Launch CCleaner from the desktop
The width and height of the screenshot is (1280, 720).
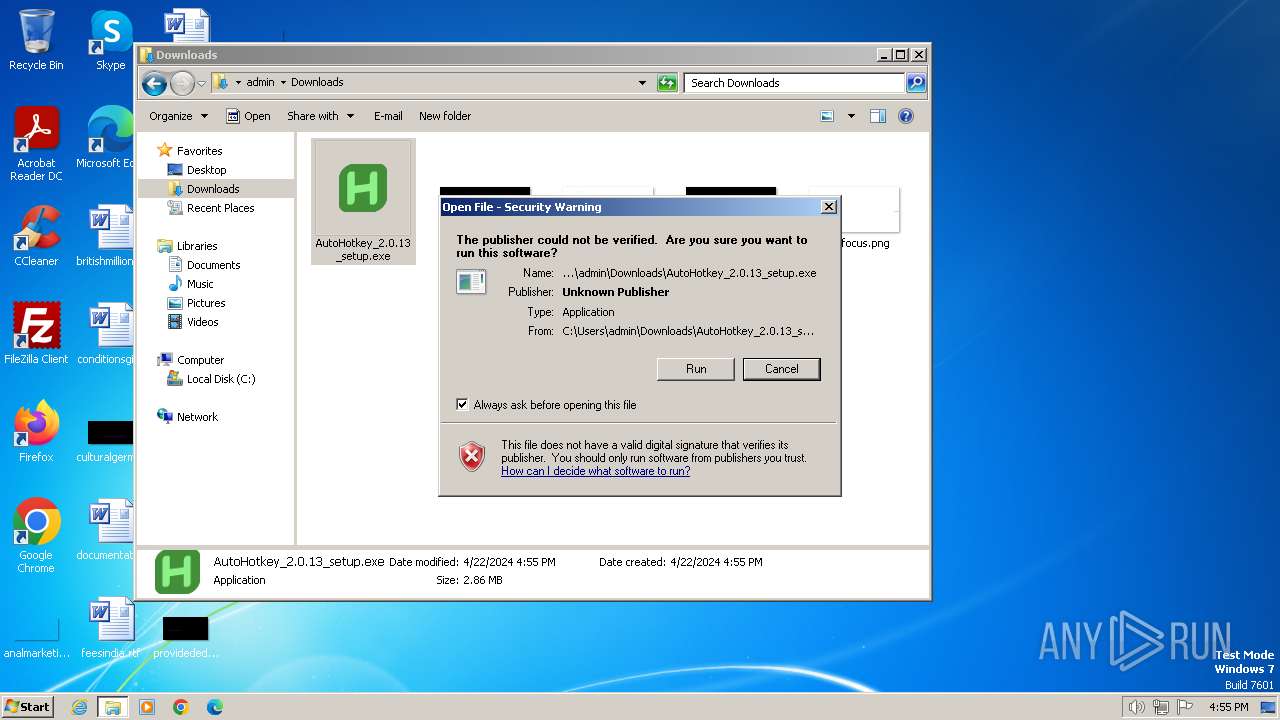pyautogui.click(x=36, y=236)
